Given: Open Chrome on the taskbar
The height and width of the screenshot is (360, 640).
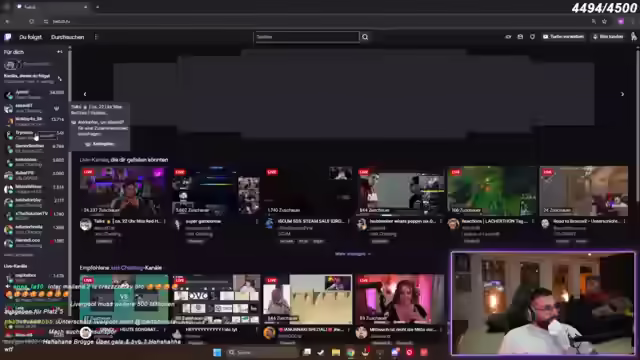Looking at the screenshot, I should 351,352.
